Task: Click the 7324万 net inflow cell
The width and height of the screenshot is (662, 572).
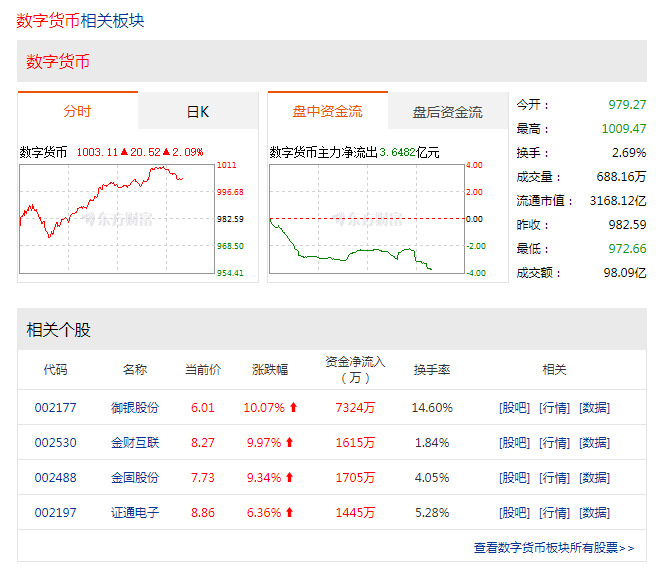Action: [355, 407]
